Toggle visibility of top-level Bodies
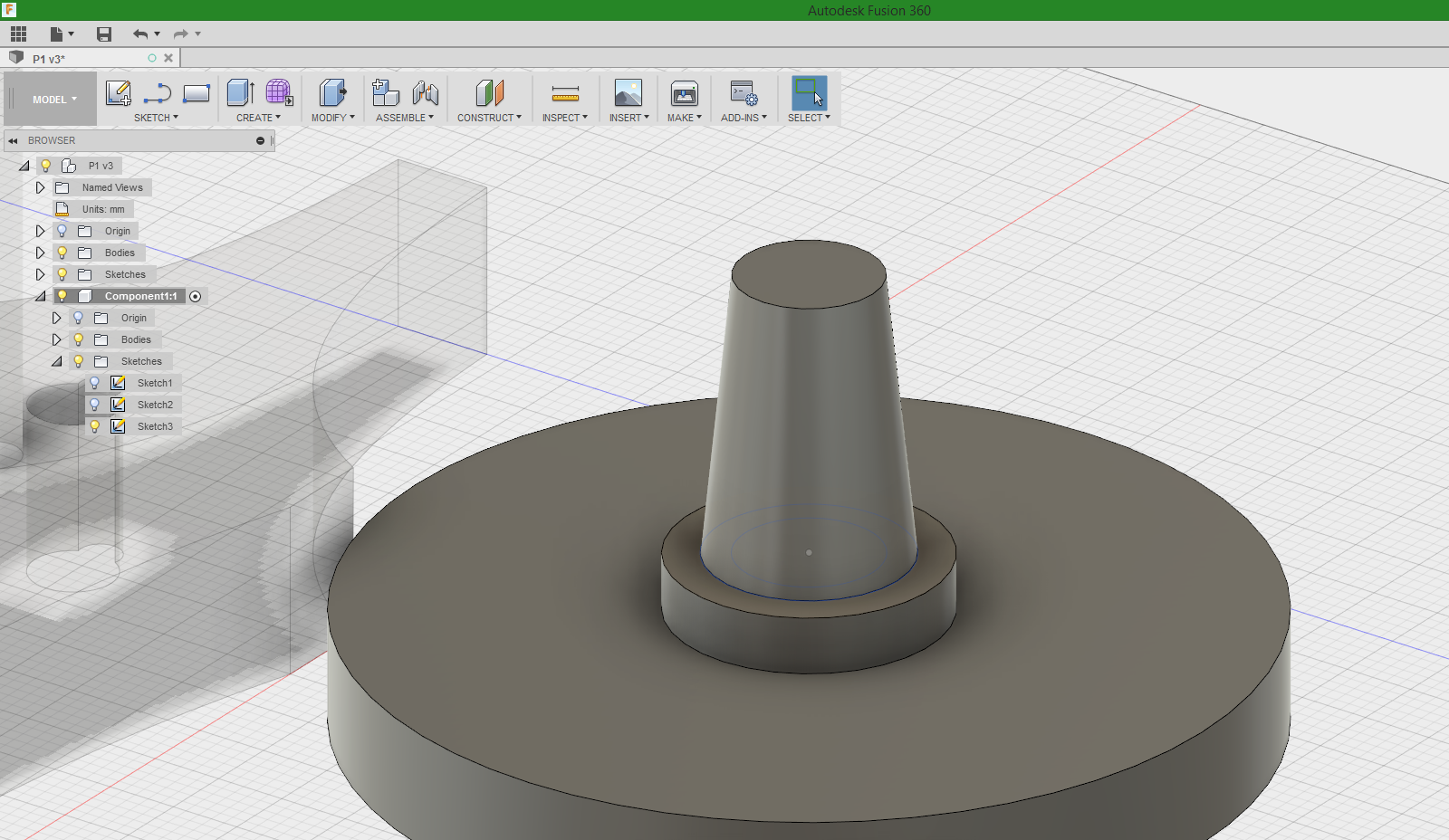This screenshot has width=1449, height=840. pyautogui.click(x=62, y=253)
